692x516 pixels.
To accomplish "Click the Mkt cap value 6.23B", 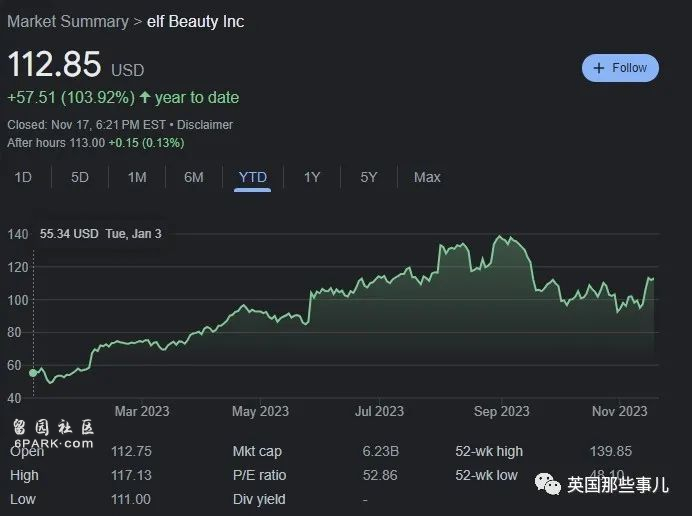I will tap(381, 451).
